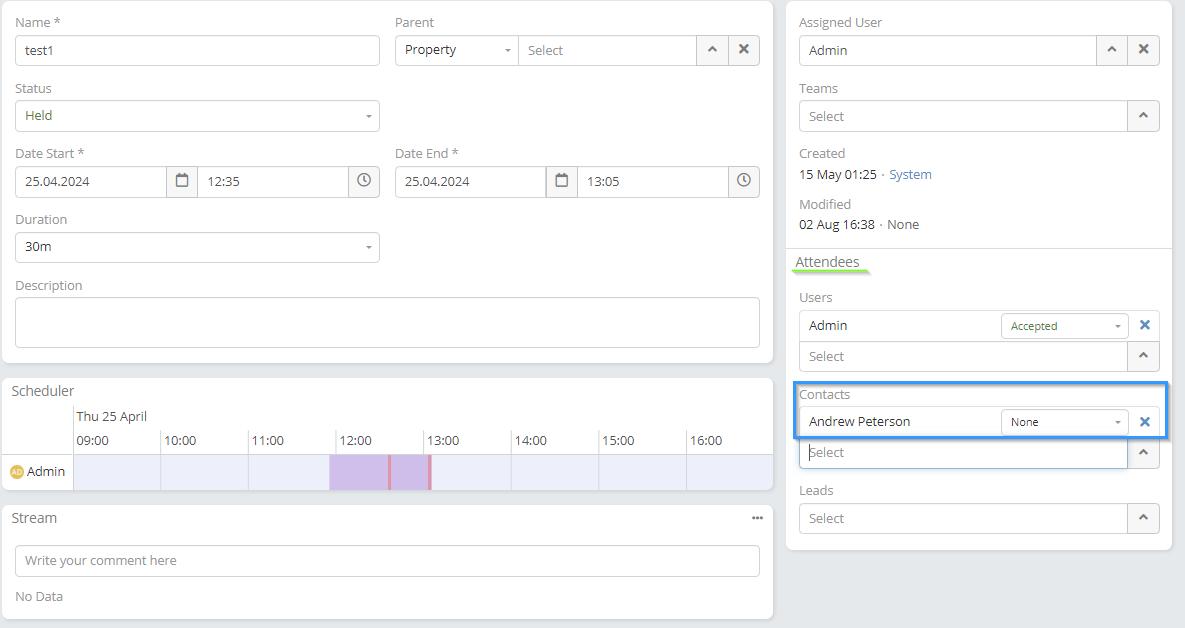The width and height of the screenshot is (1185, 628).
Task: Click the Parent Select input
Action: click(607, 50)
